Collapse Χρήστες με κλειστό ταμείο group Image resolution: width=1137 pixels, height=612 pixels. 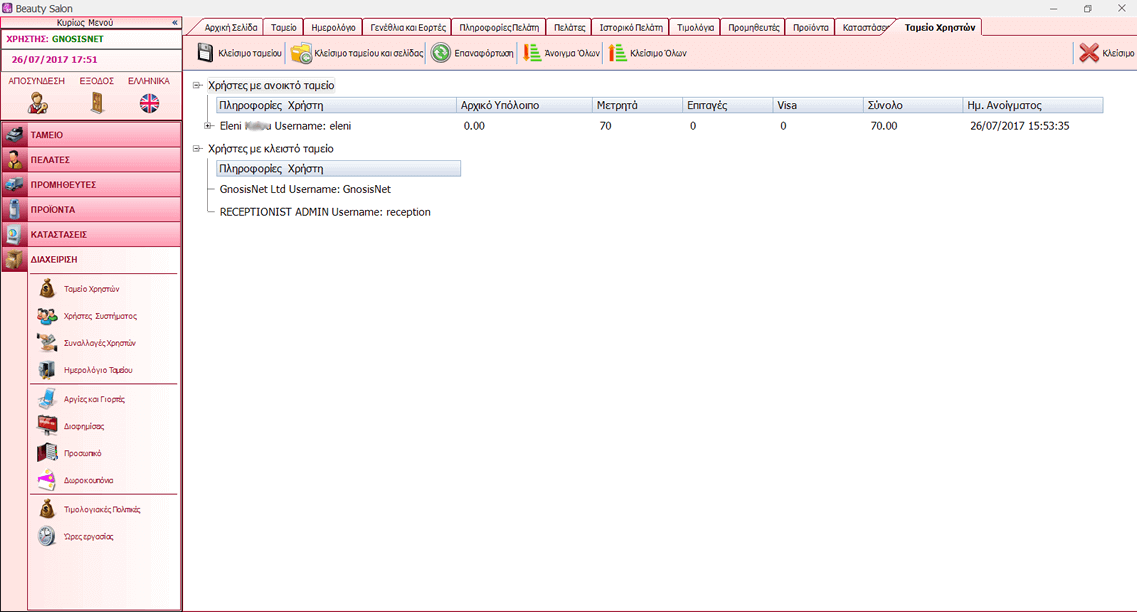[x=197, y=149]
